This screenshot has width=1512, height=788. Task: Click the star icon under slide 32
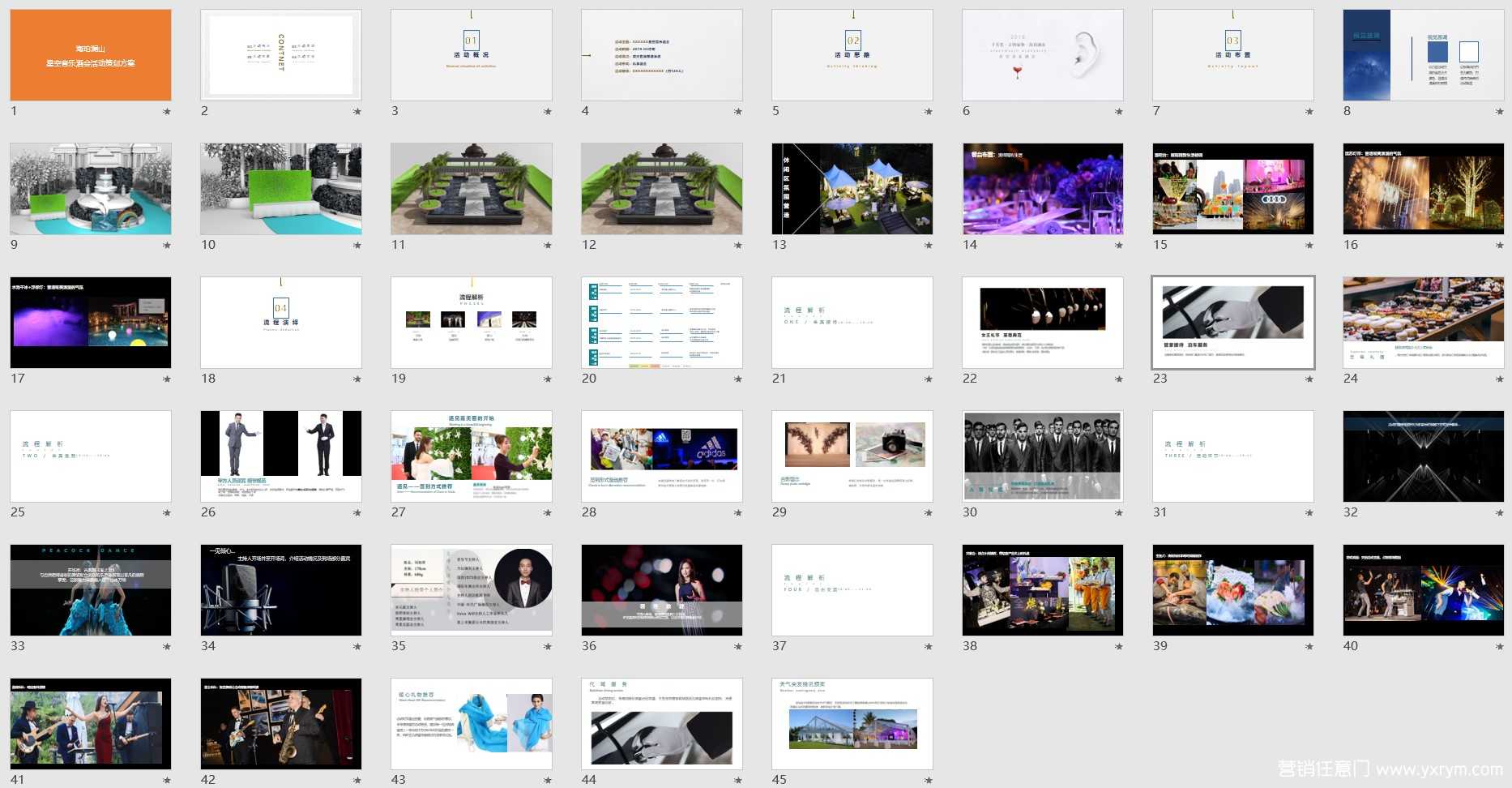coord(1499,513)
